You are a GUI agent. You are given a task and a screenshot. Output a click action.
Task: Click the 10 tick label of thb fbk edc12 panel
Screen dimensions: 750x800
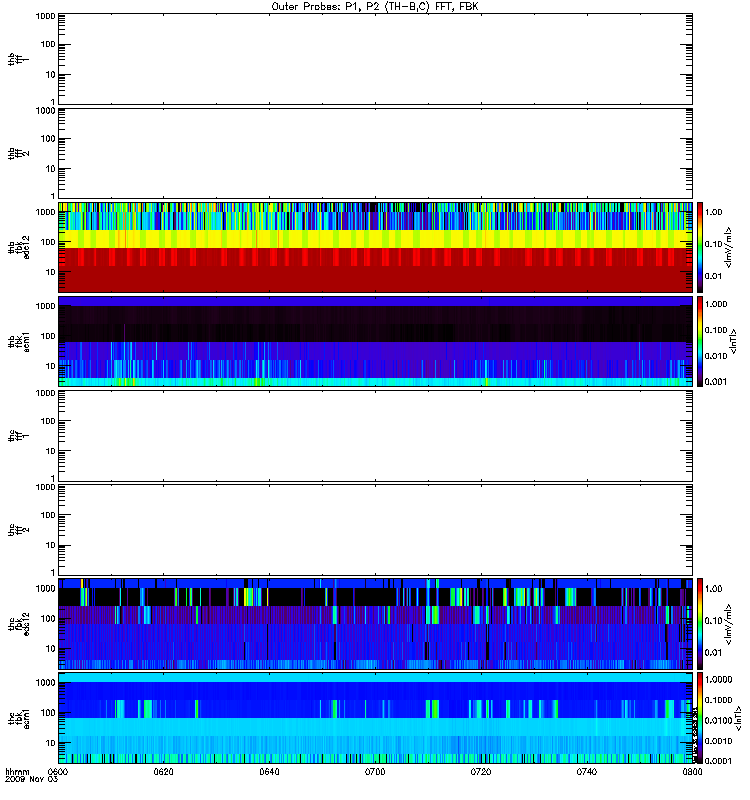51,272
